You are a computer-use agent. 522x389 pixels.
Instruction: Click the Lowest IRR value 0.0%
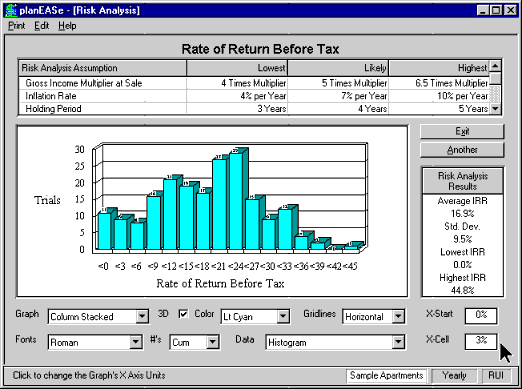pyautogui.click(x=463, y=265)
